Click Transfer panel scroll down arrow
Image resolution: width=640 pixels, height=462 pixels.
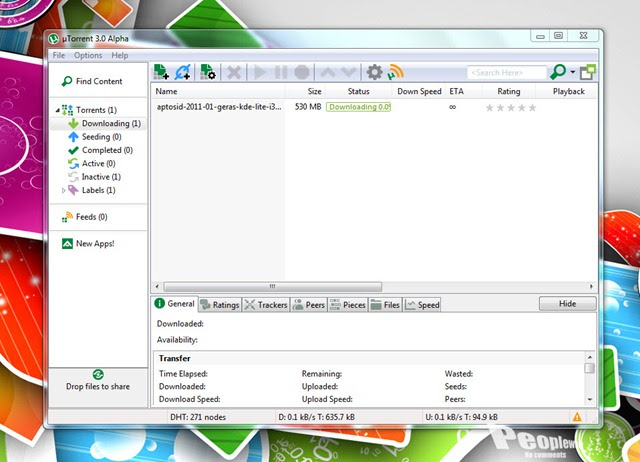(589, 399)
